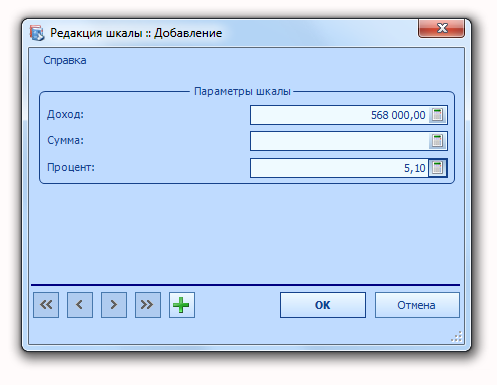497x385 pixels.
Task: Click the resize grip in the dialog corner
Action: pyautogui.click(x=456, y=337)
